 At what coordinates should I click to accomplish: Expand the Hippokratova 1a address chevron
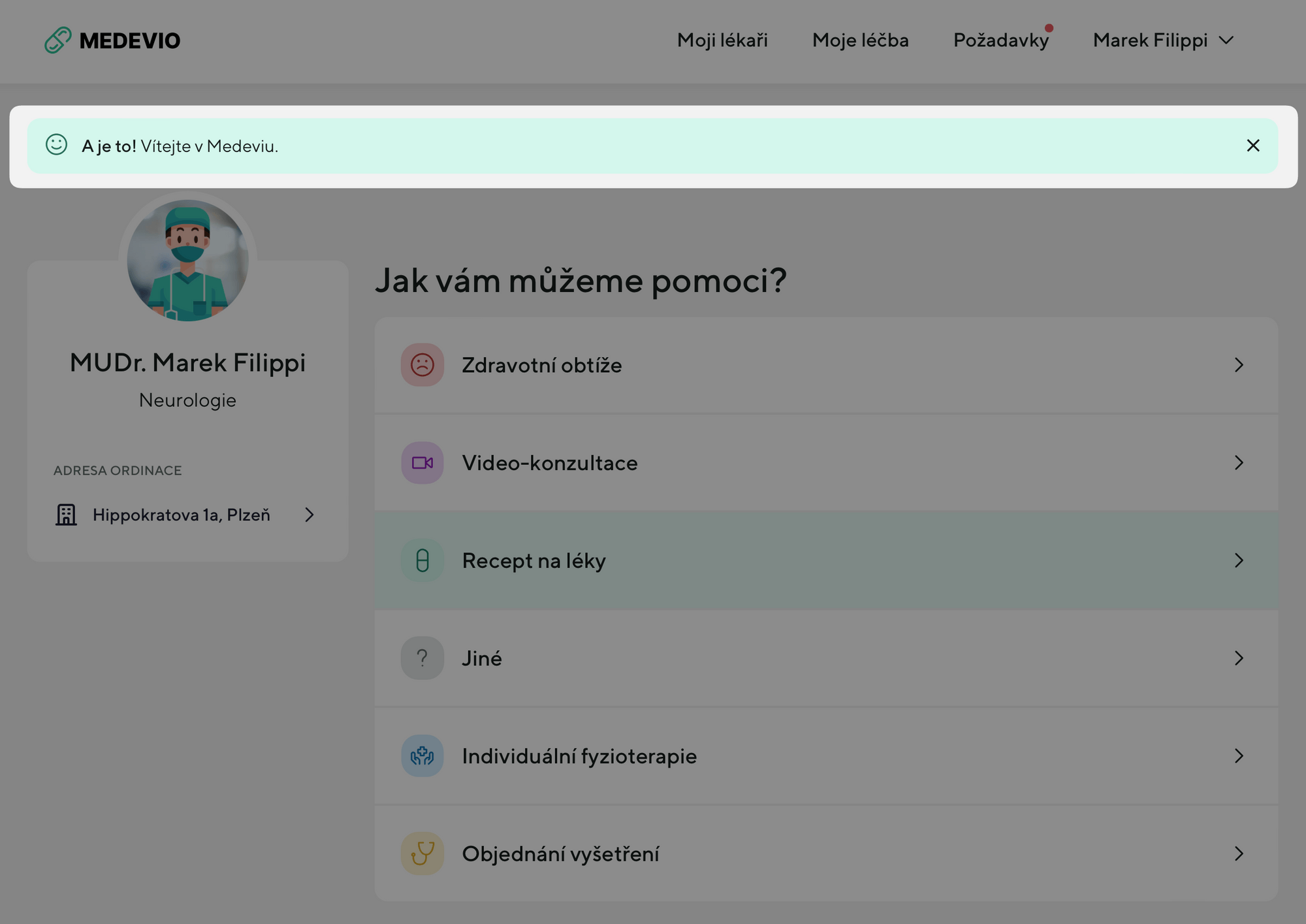click(310, 515)
